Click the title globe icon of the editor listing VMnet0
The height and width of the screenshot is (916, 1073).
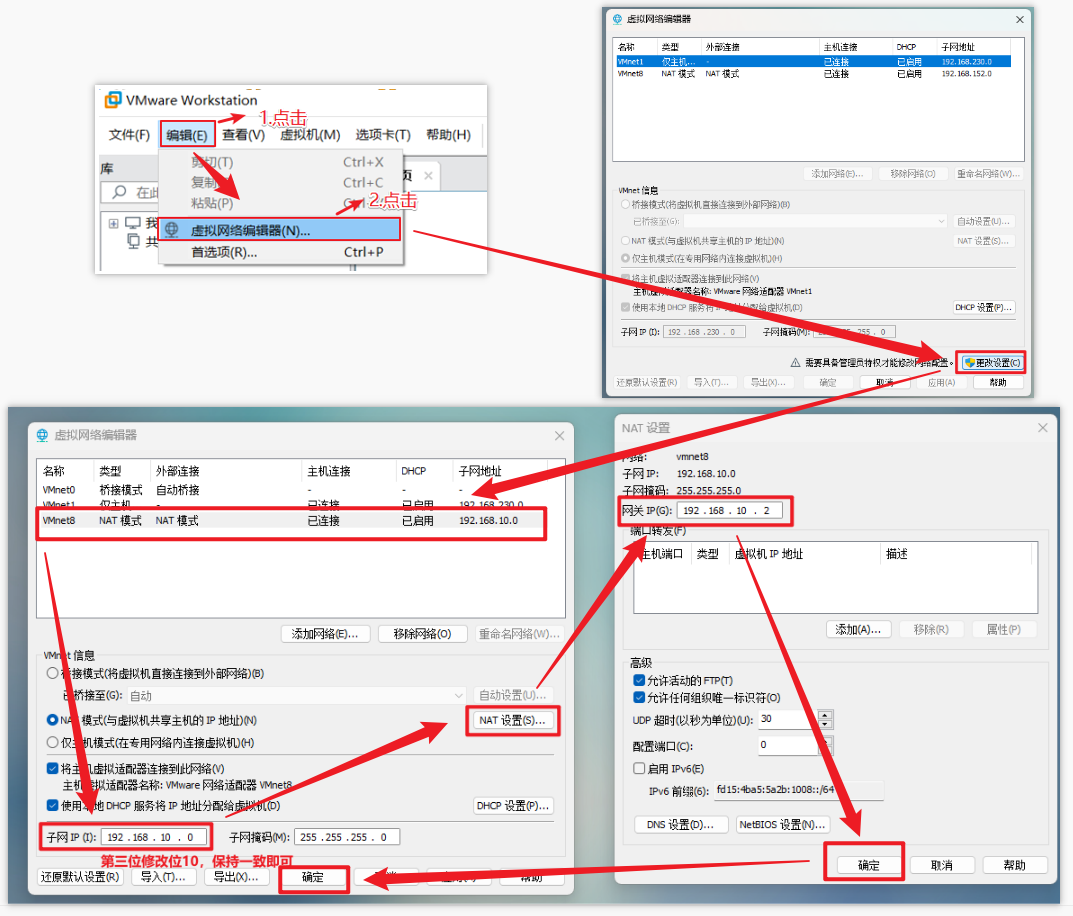(42, 435)
